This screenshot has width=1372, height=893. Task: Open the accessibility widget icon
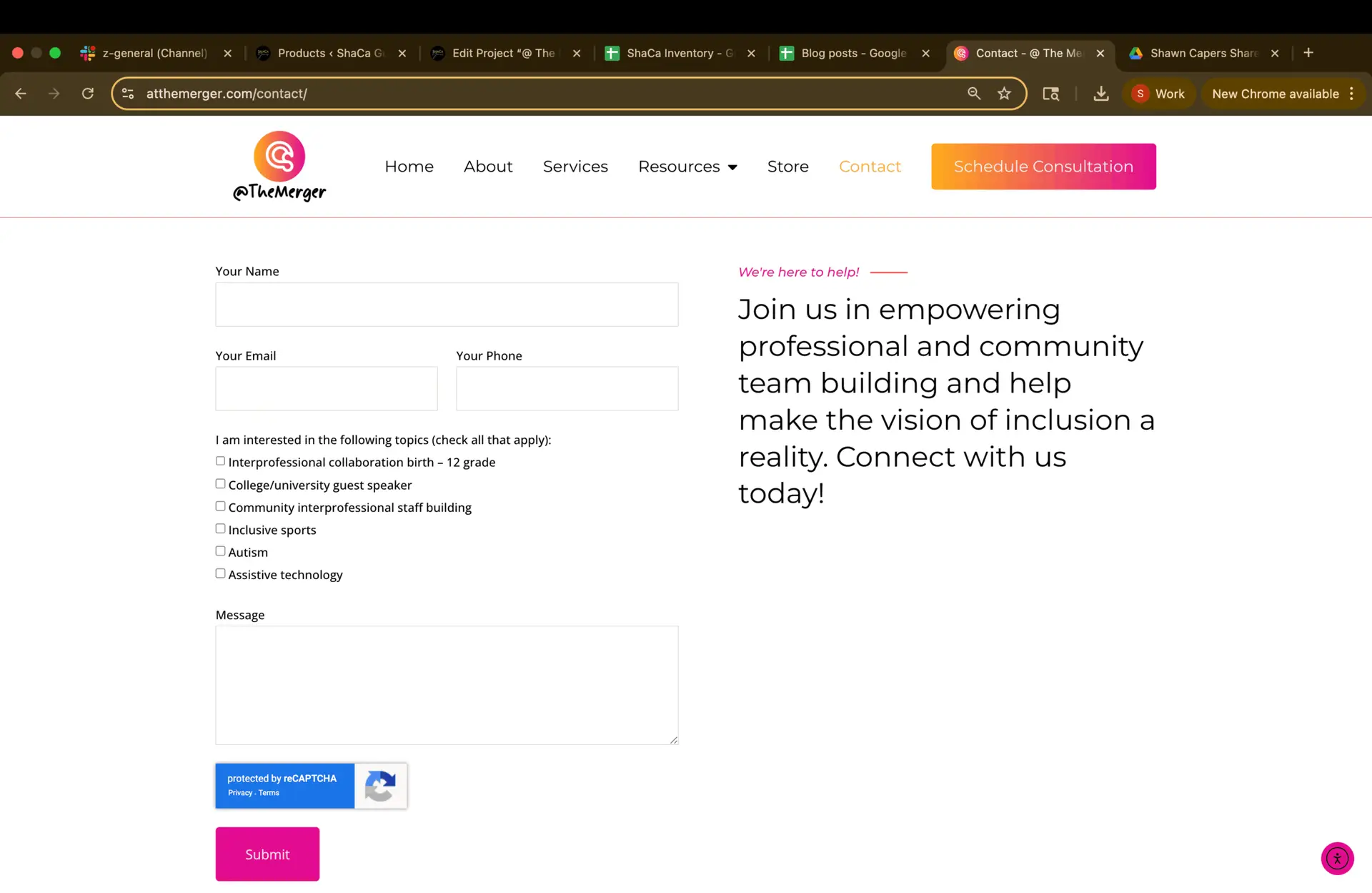[1337, 858]
